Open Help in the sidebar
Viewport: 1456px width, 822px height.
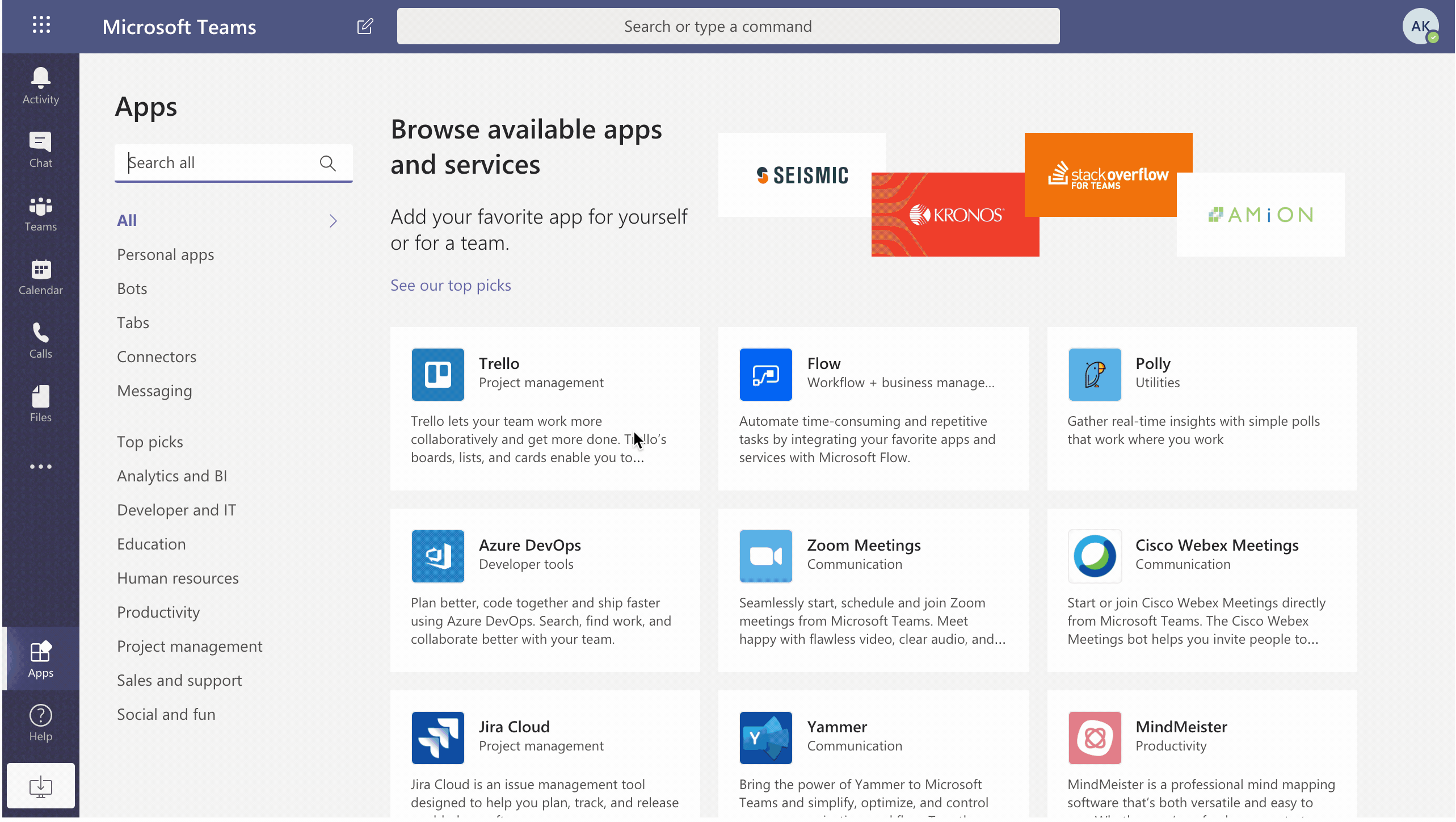[x=41, y=723]
